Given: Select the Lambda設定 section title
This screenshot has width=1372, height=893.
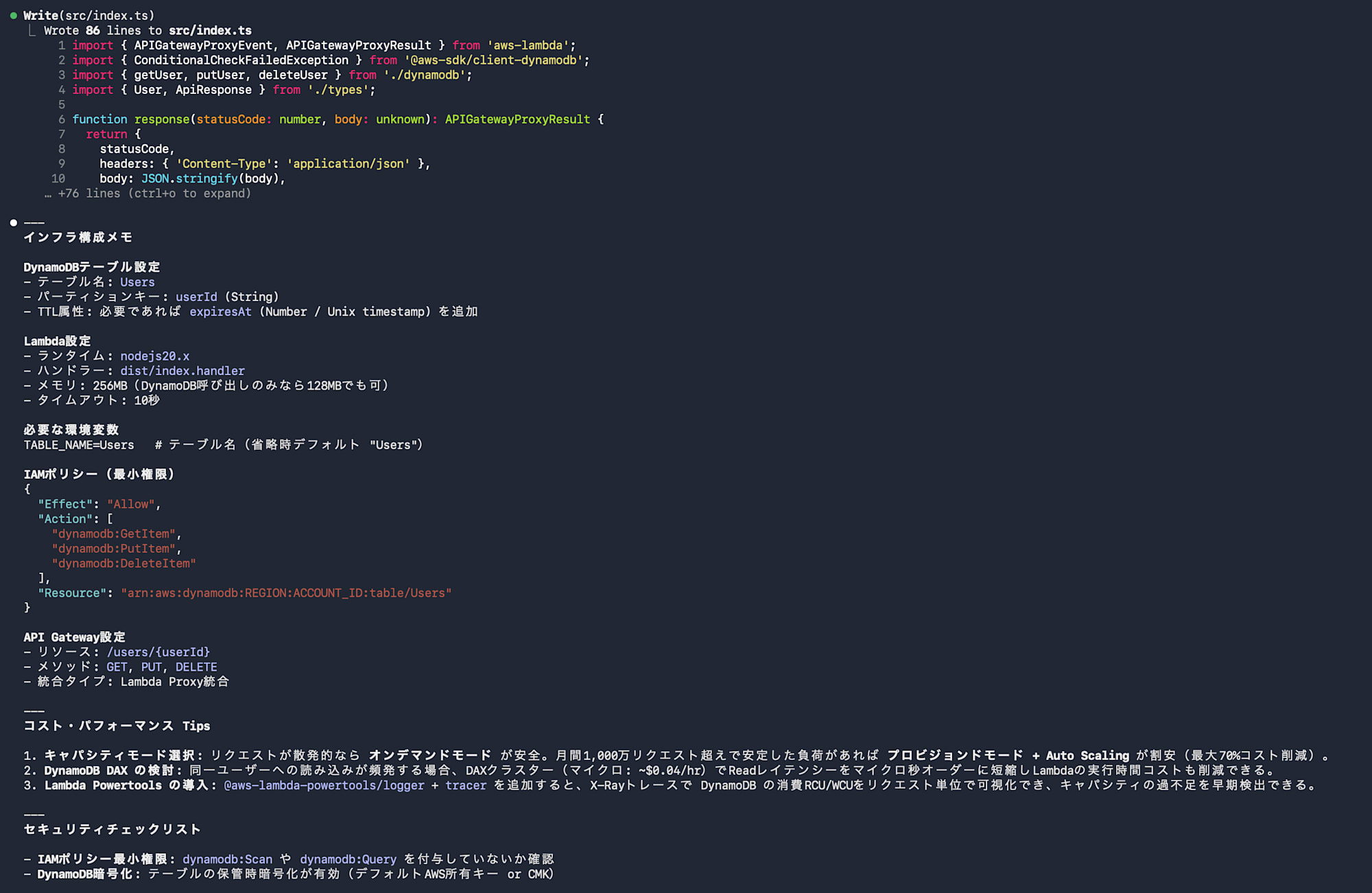Looking at the screenshot, I should [x=56, y=341].
